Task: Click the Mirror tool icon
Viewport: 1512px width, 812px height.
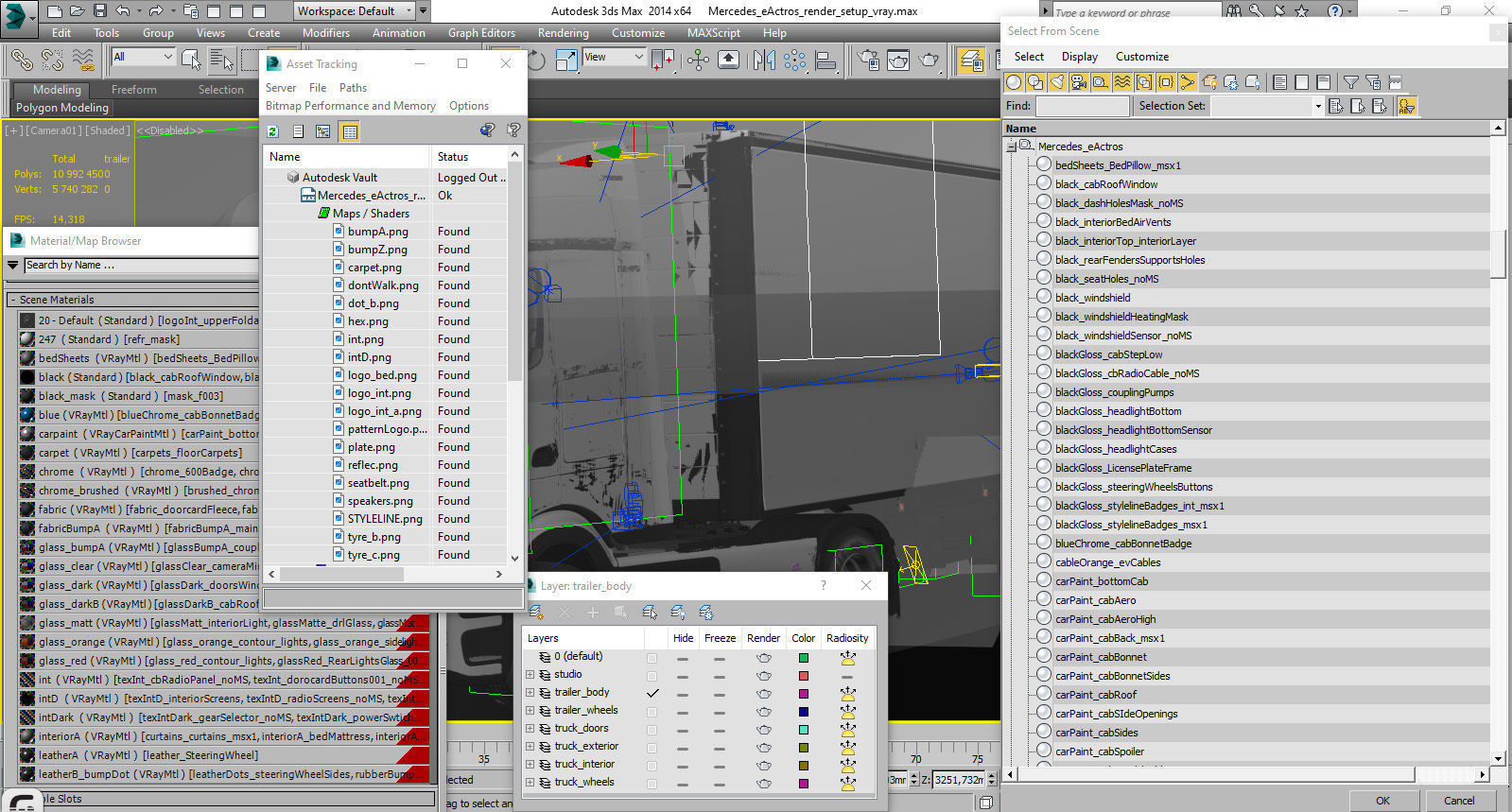Action: [764, 60]
